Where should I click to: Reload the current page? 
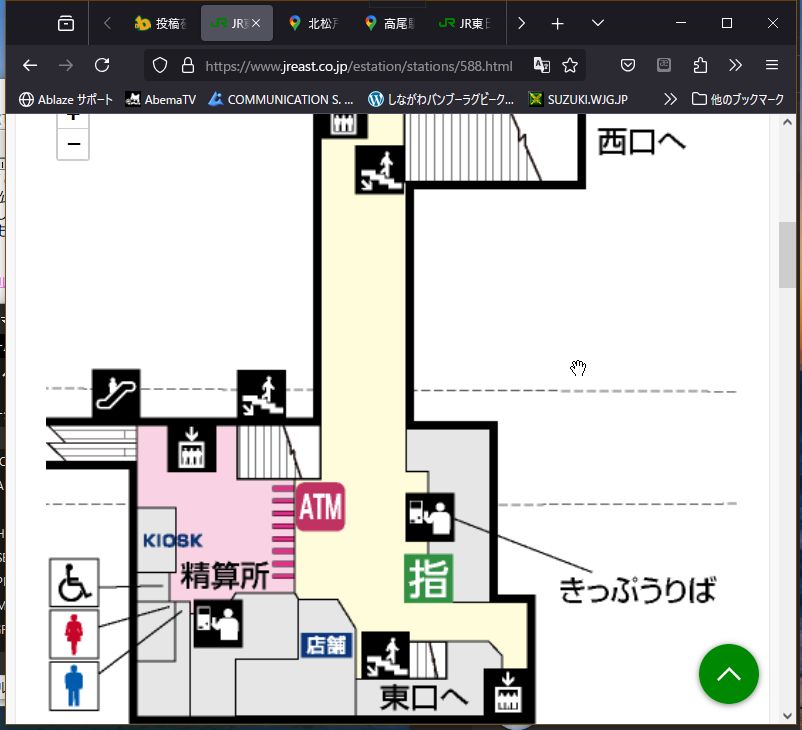(102, 65)
